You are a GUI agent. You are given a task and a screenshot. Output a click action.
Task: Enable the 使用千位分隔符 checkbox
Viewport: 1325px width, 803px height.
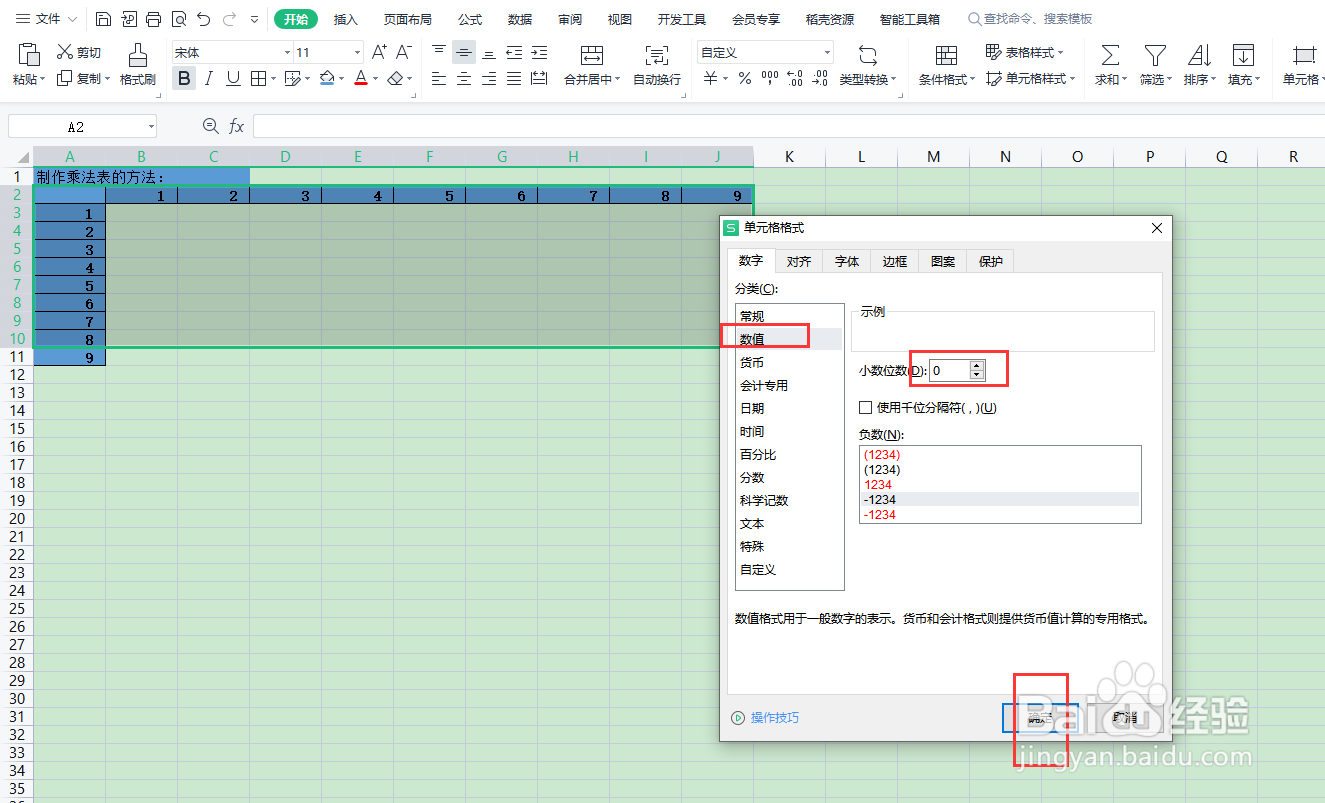[x=866, y=407]
